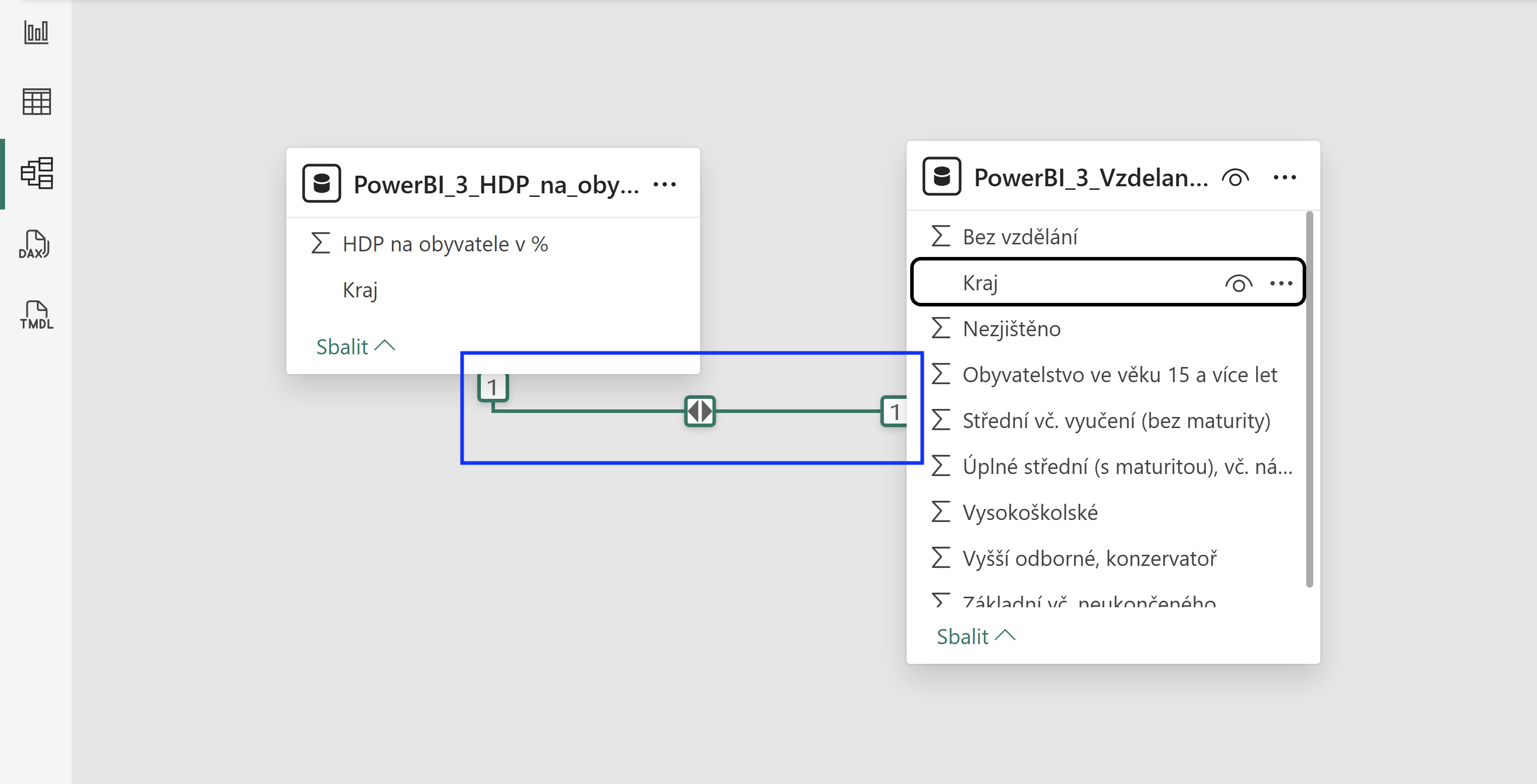The image size is (1537, 784).
Task: Open the TMDL view icon
Action: 36,315
